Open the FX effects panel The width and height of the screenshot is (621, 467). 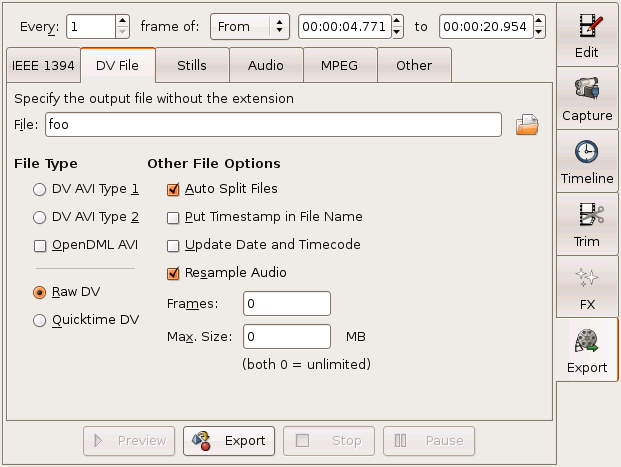[587, 287]
